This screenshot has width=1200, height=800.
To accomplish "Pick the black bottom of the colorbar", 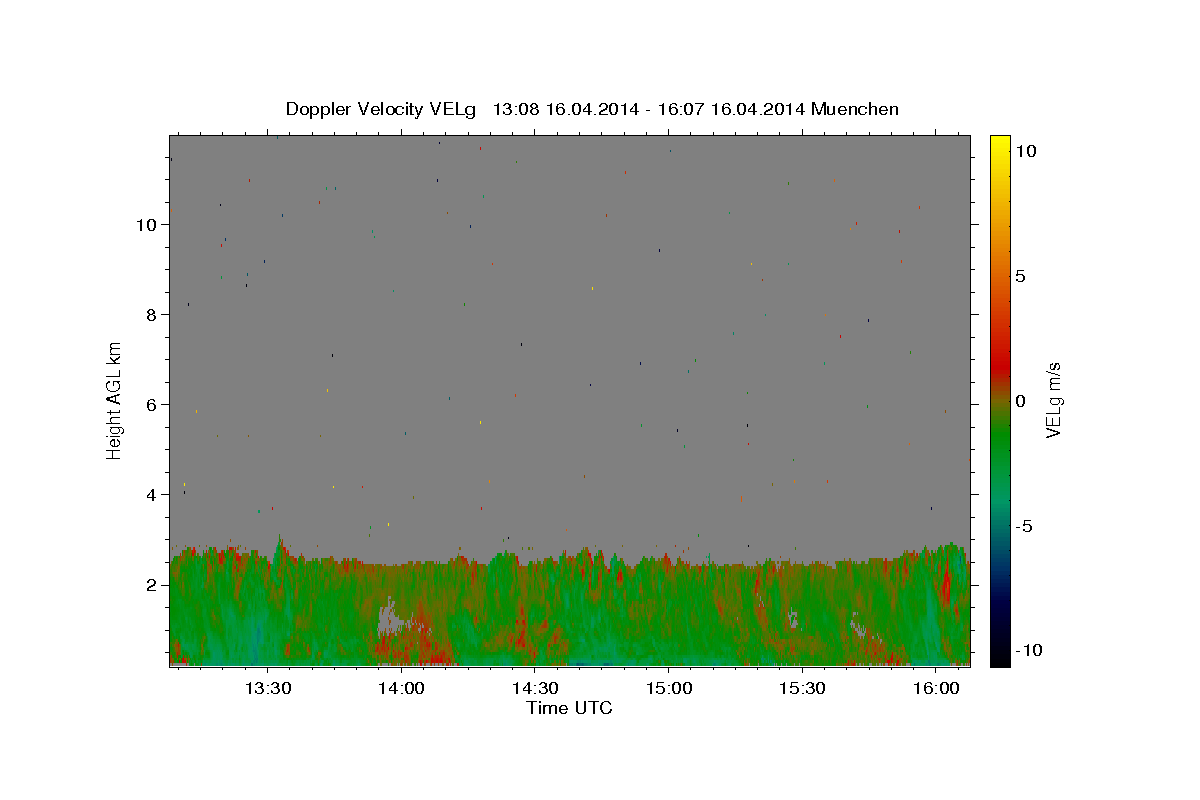I will pos(1000,655).
